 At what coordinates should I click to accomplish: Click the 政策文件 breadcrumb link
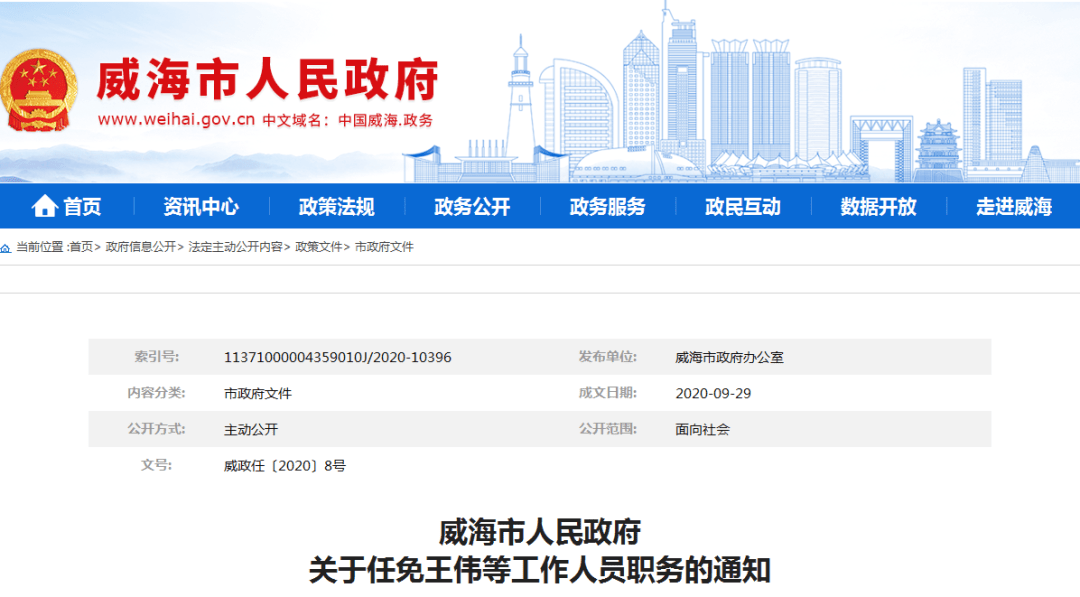318,247
